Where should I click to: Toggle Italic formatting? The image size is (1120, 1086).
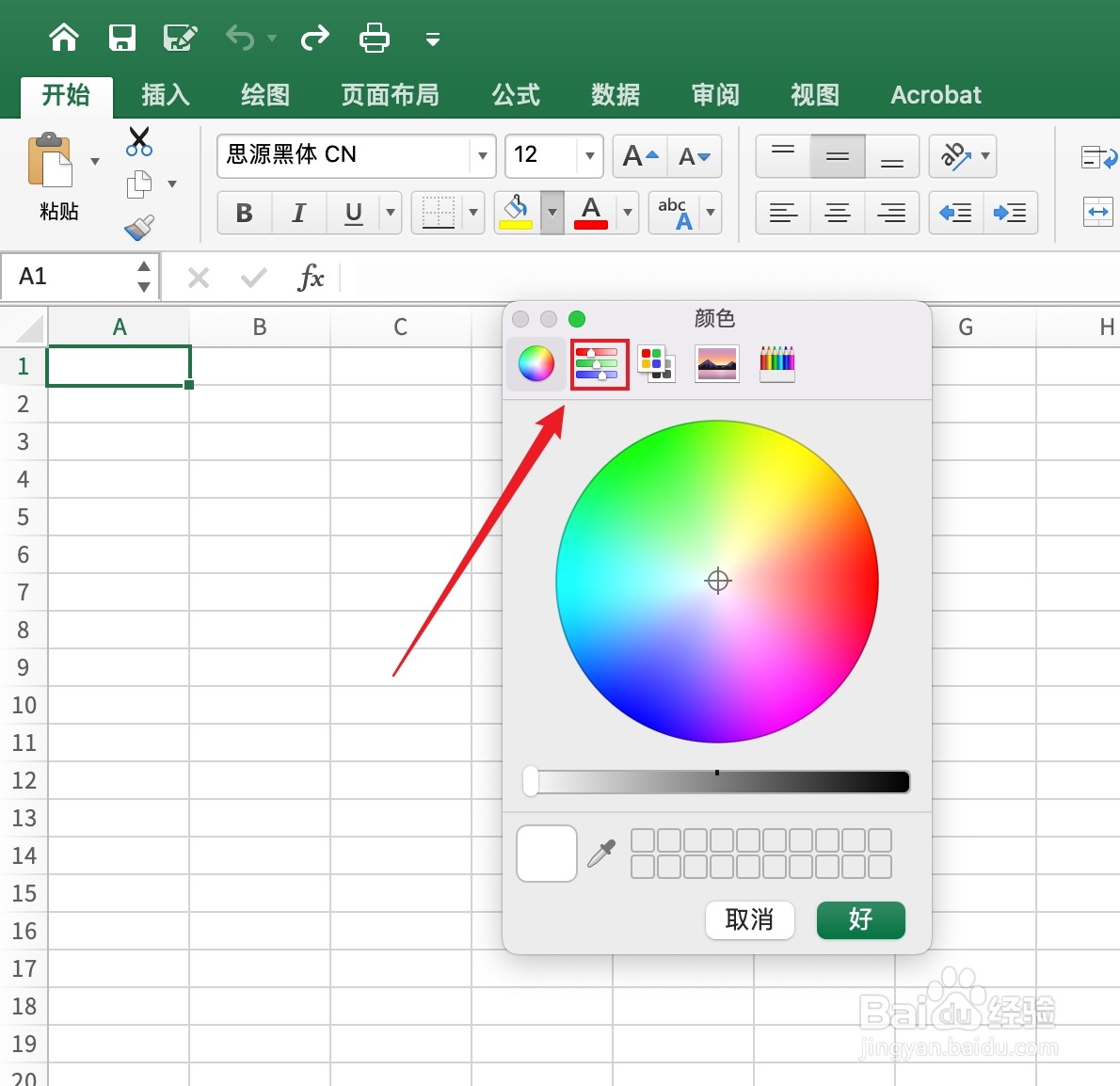(x=298, y=212)
